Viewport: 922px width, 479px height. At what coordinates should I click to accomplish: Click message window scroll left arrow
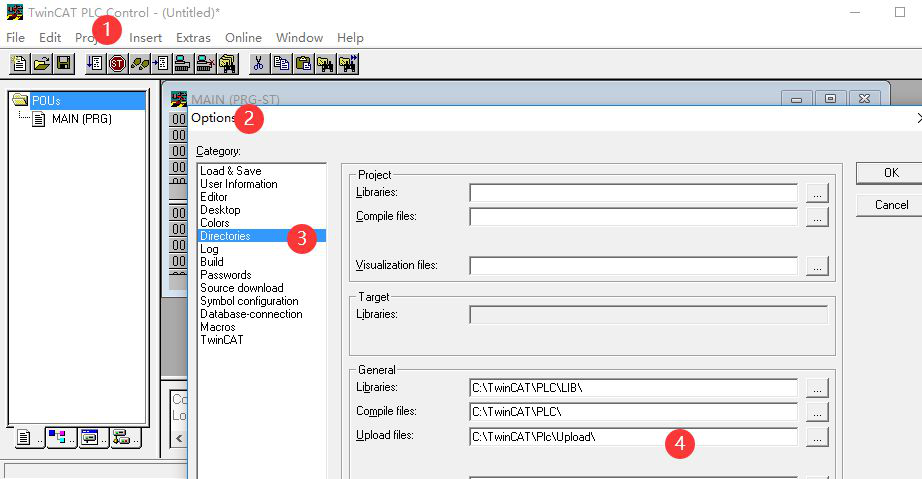[x=179, y=438]
